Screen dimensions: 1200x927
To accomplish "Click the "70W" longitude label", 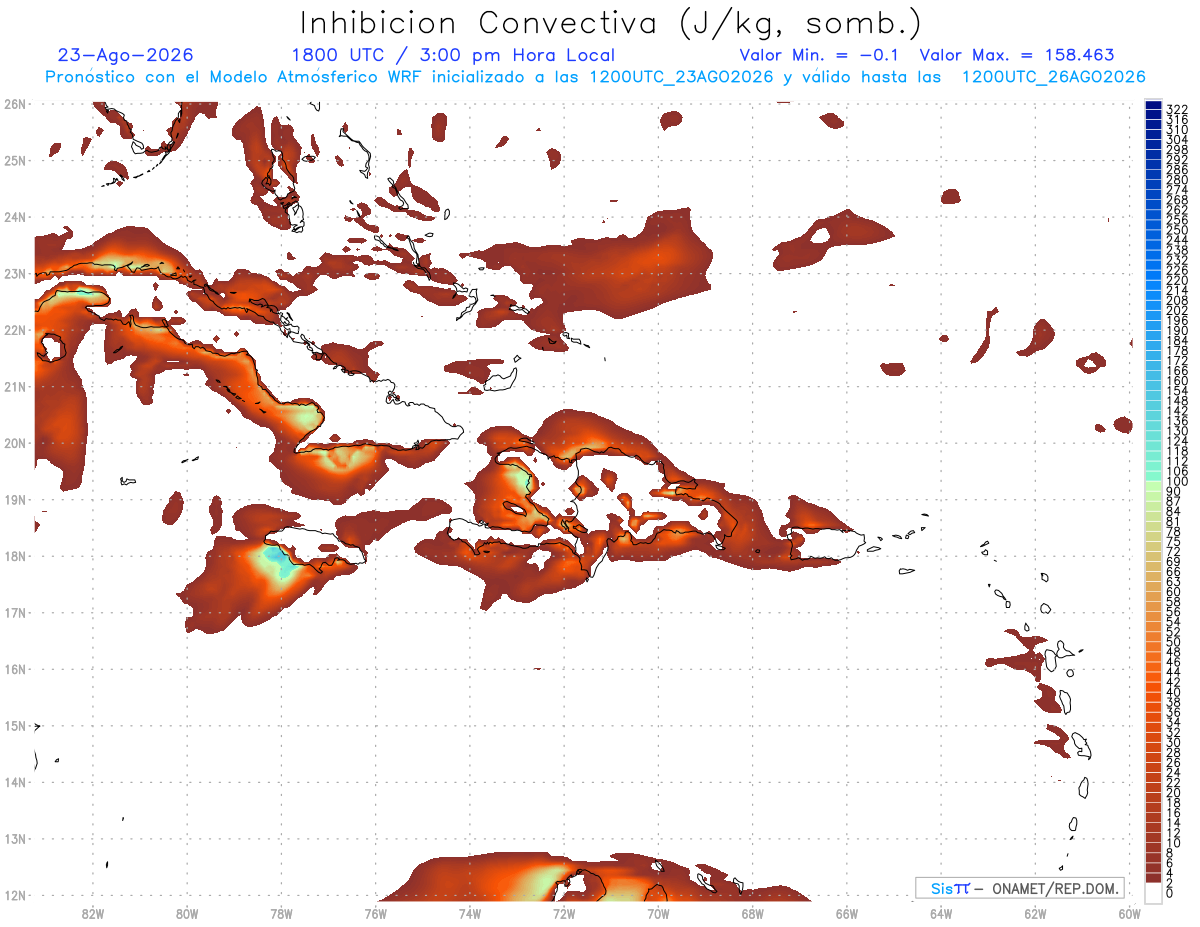I will click(x=658, y=913).
